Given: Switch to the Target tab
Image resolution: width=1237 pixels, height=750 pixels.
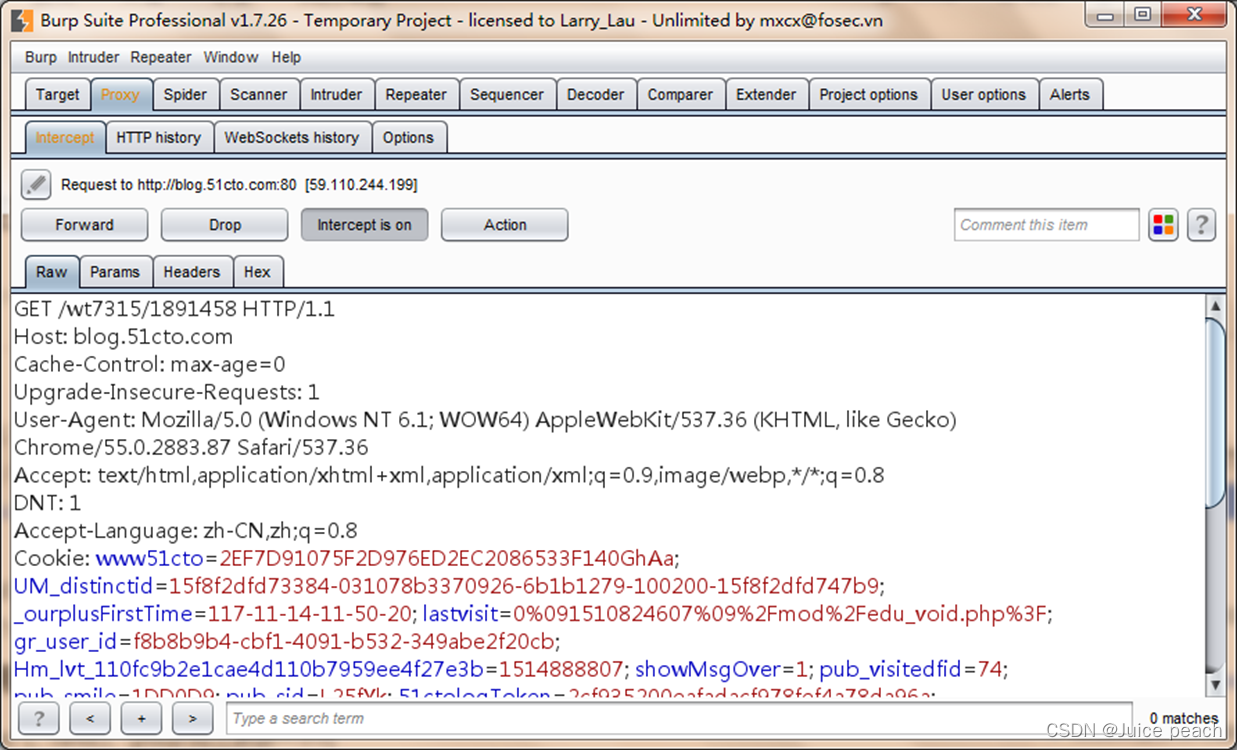Looking at the screenshot, I should pos(57,95).
